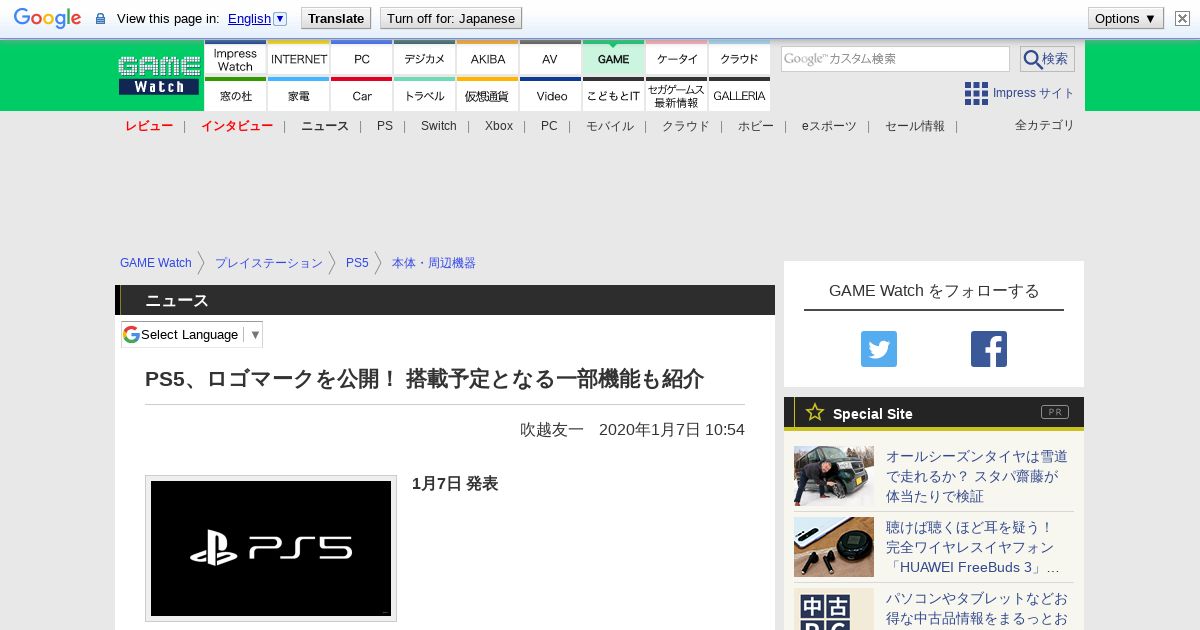Open the GALLERIA tab
The image size is (1200, 630).
point(739,95)
